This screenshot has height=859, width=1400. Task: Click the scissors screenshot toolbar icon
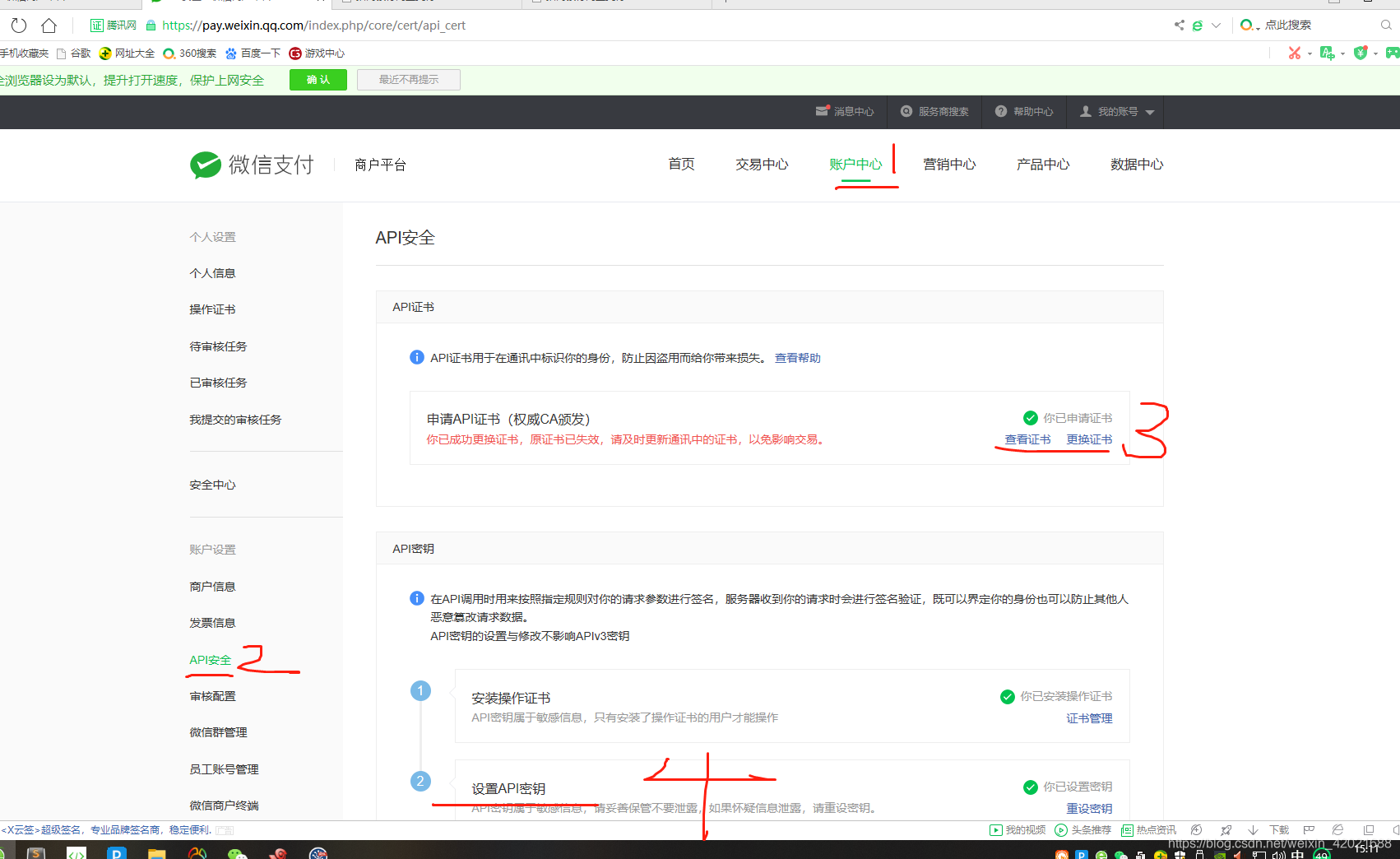point(1295,53)
